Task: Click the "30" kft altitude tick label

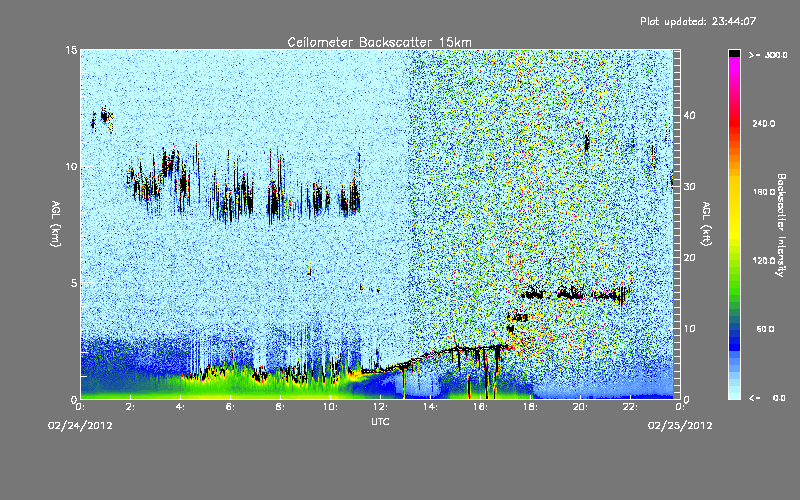Action: [689, 186]
